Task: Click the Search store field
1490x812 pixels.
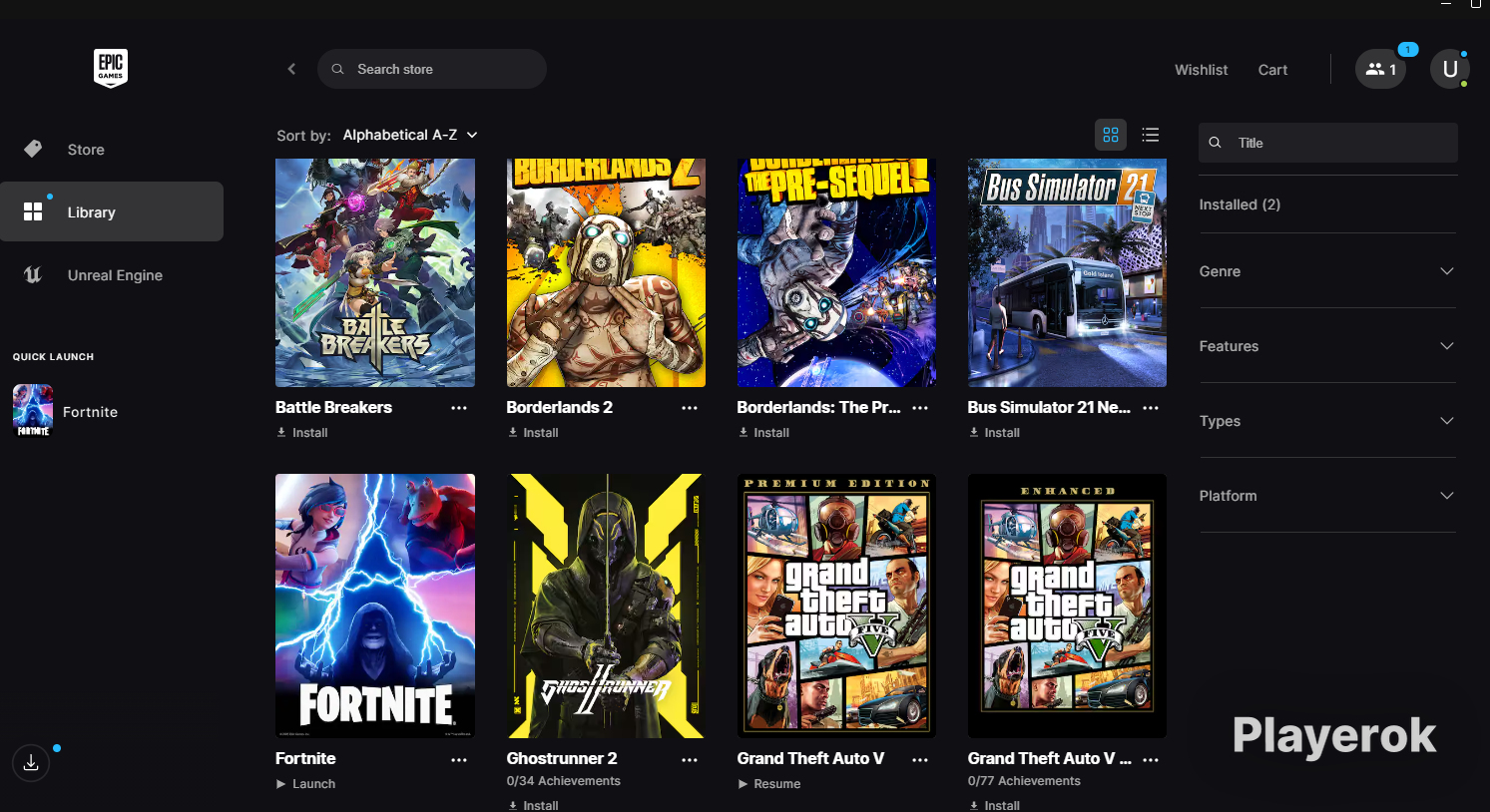Action: (x=432, y=69)
